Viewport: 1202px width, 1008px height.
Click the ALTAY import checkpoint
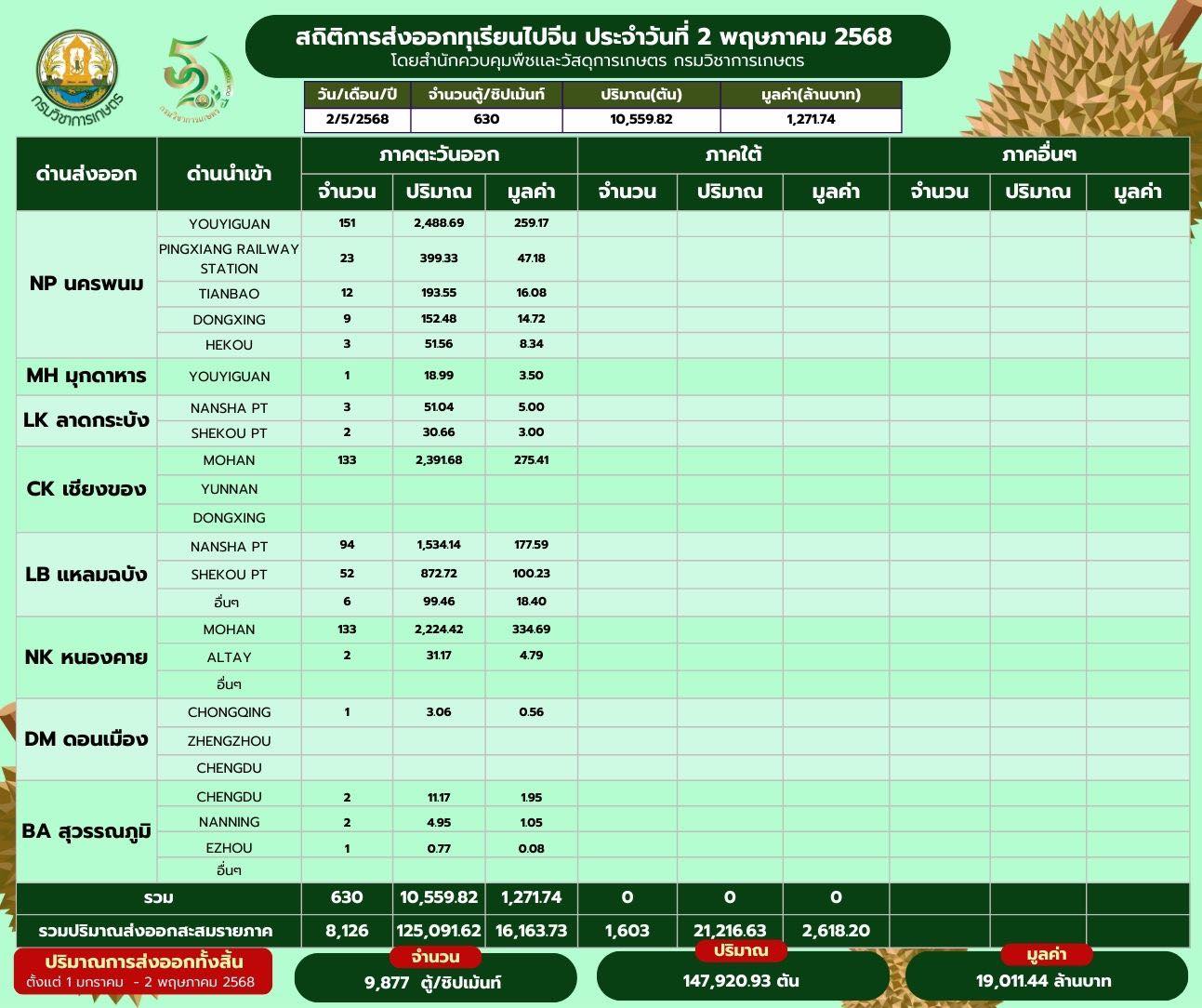[x=229, y=657]
